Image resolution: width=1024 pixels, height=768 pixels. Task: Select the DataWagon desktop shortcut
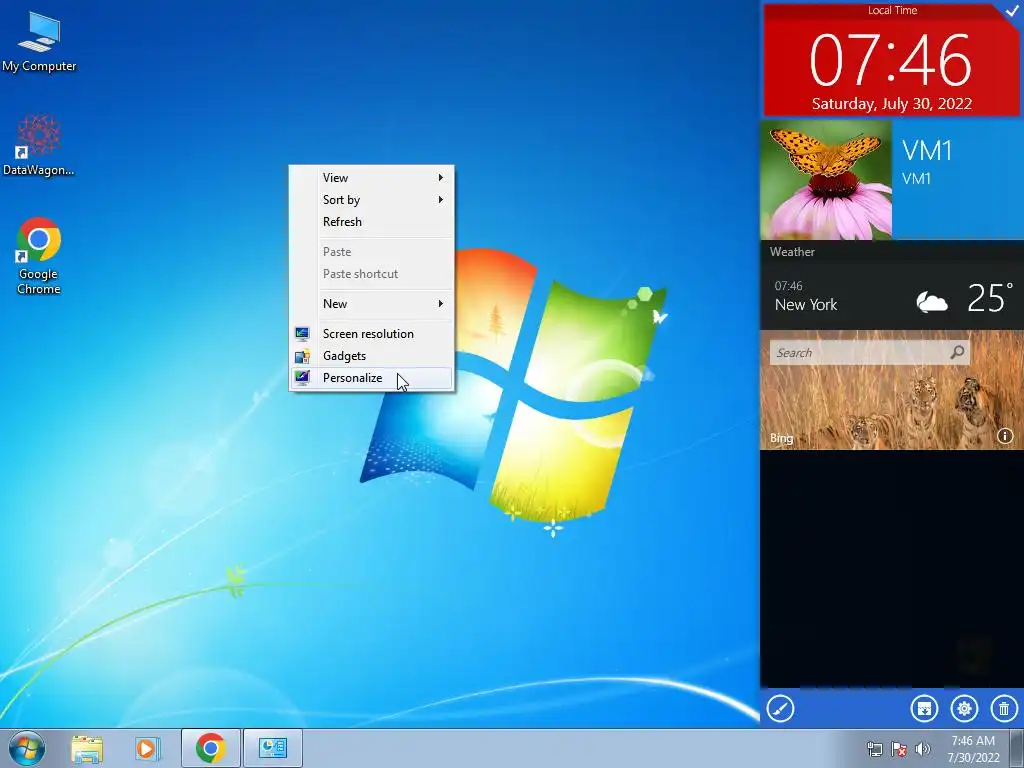pos(39,145)
